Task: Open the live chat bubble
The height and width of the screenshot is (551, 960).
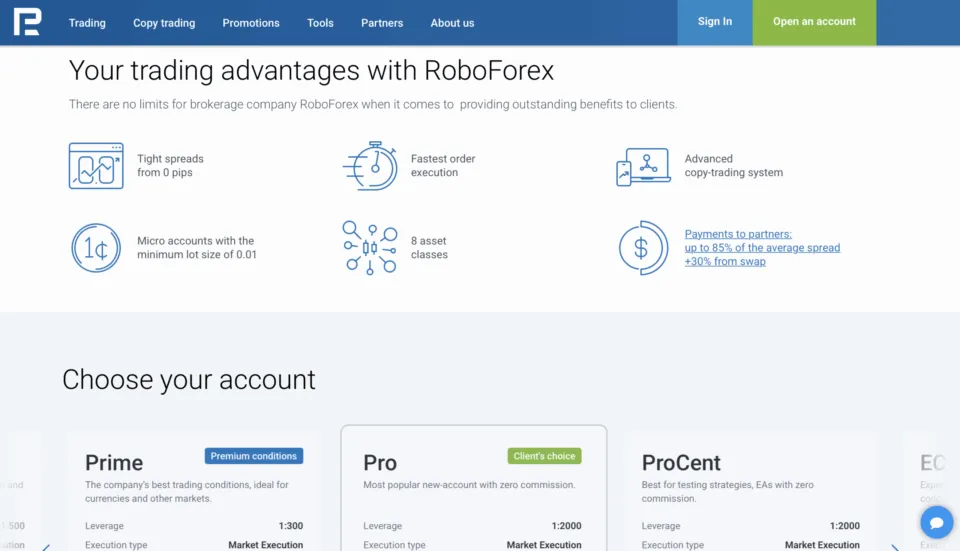Action: (x=936, y=522)
